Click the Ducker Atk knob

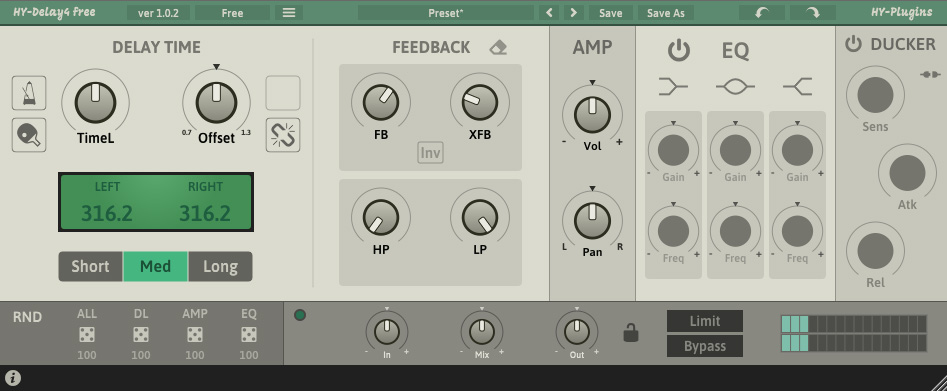point(907,173)
